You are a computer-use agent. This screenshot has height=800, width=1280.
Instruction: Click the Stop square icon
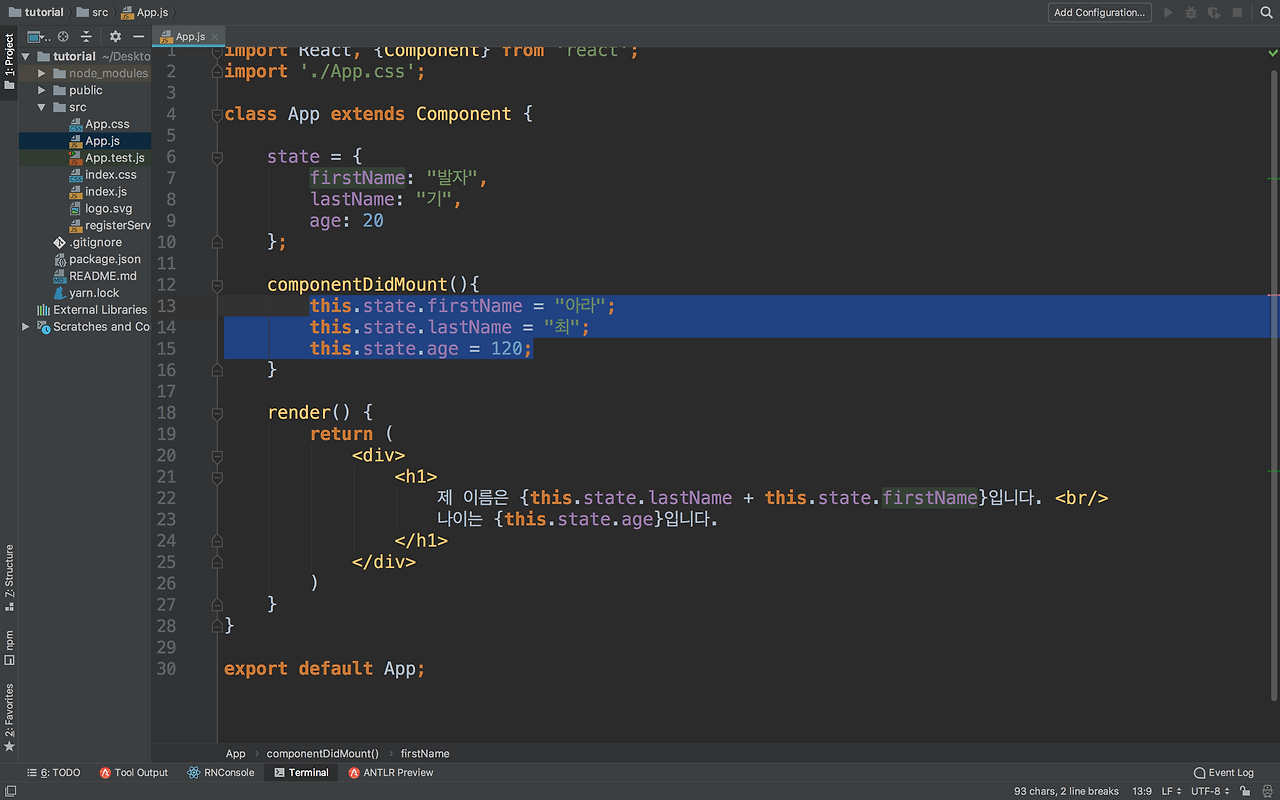coord(1237,13)
